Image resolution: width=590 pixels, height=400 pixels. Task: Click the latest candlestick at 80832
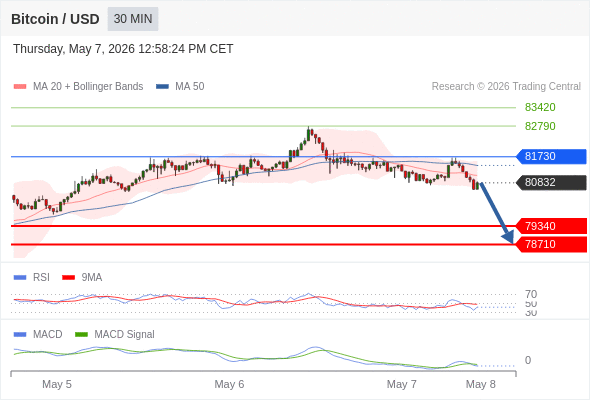pos(478,186)
